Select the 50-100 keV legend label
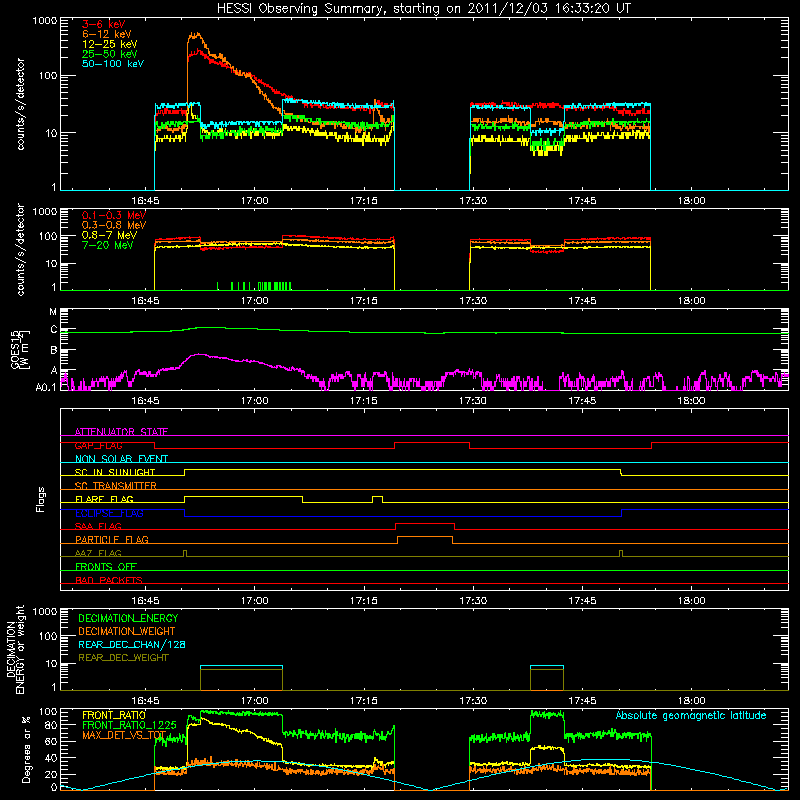 (x=113, y=64)
